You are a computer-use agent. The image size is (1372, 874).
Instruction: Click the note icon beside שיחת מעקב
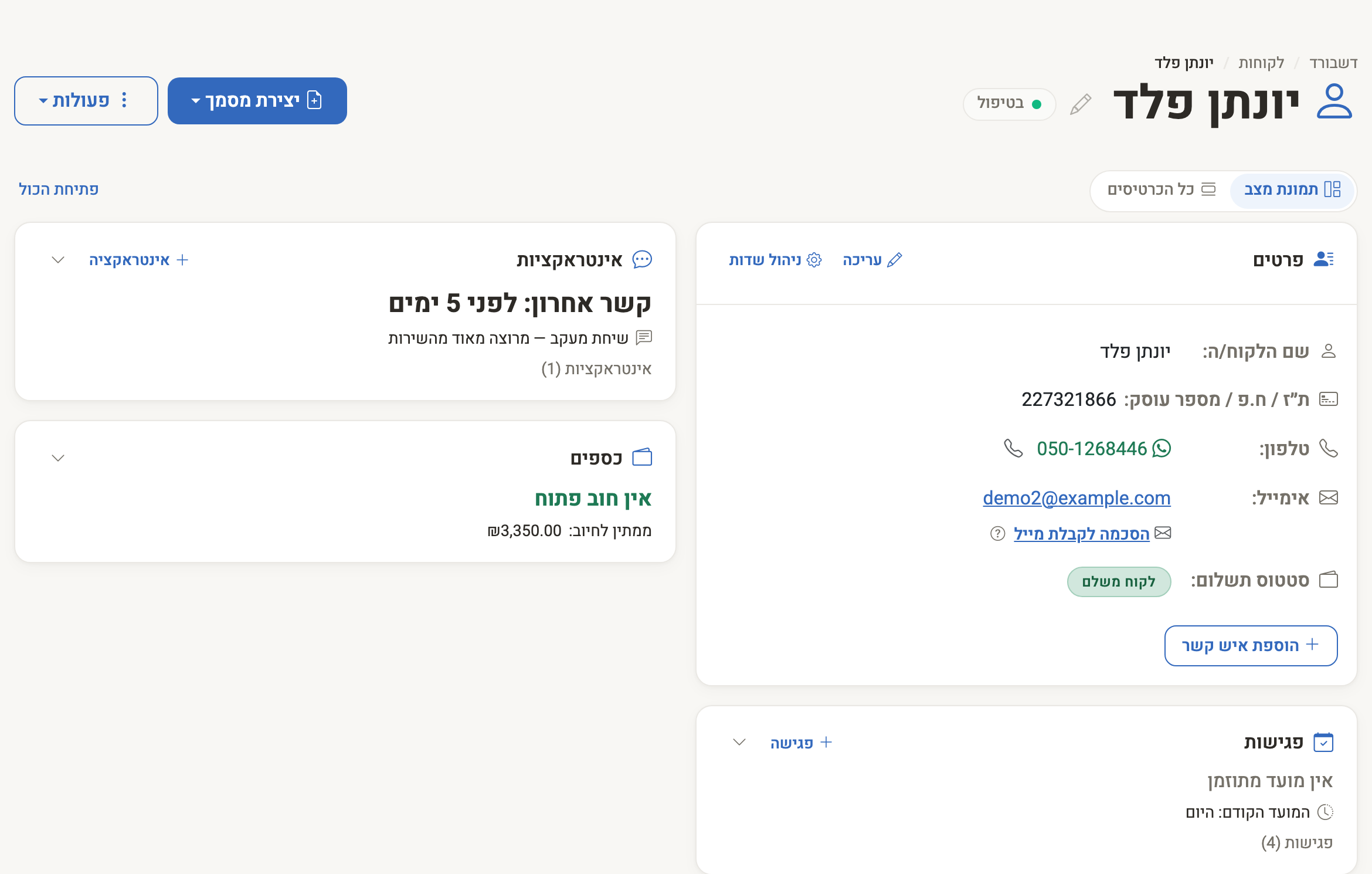[644, 337]
